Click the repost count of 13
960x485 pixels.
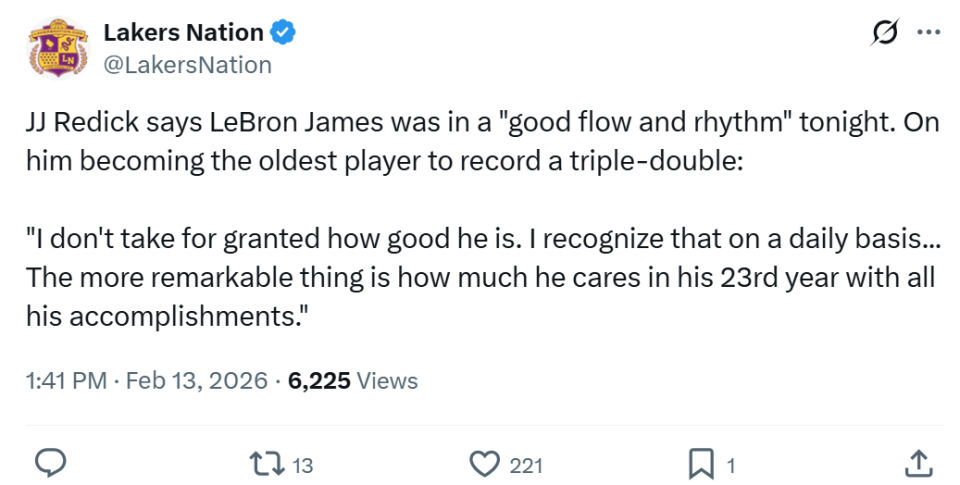[x=304, y=464]
